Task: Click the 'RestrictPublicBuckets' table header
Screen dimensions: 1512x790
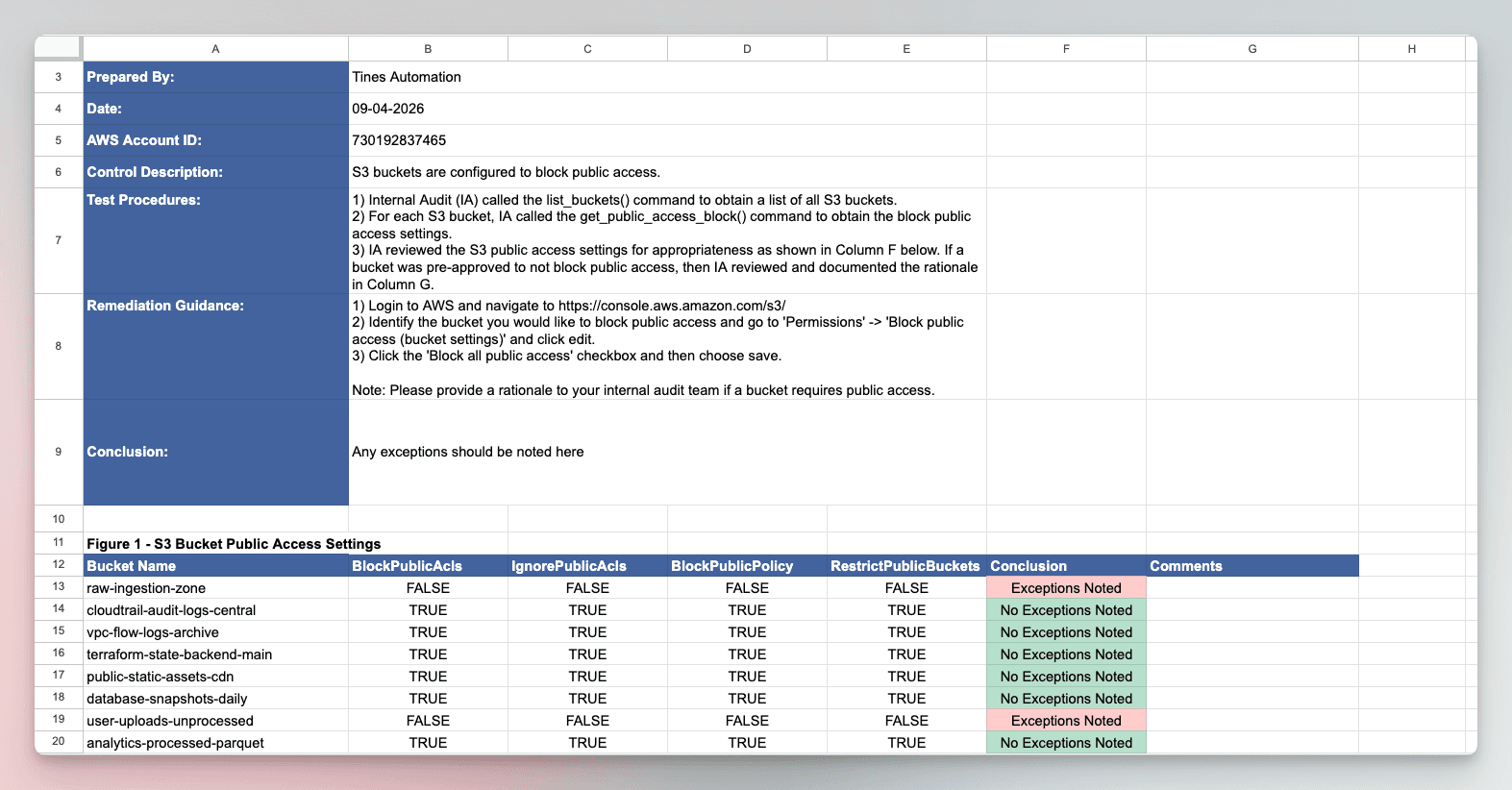Action: pyautogui.click(x=906, y=566)
